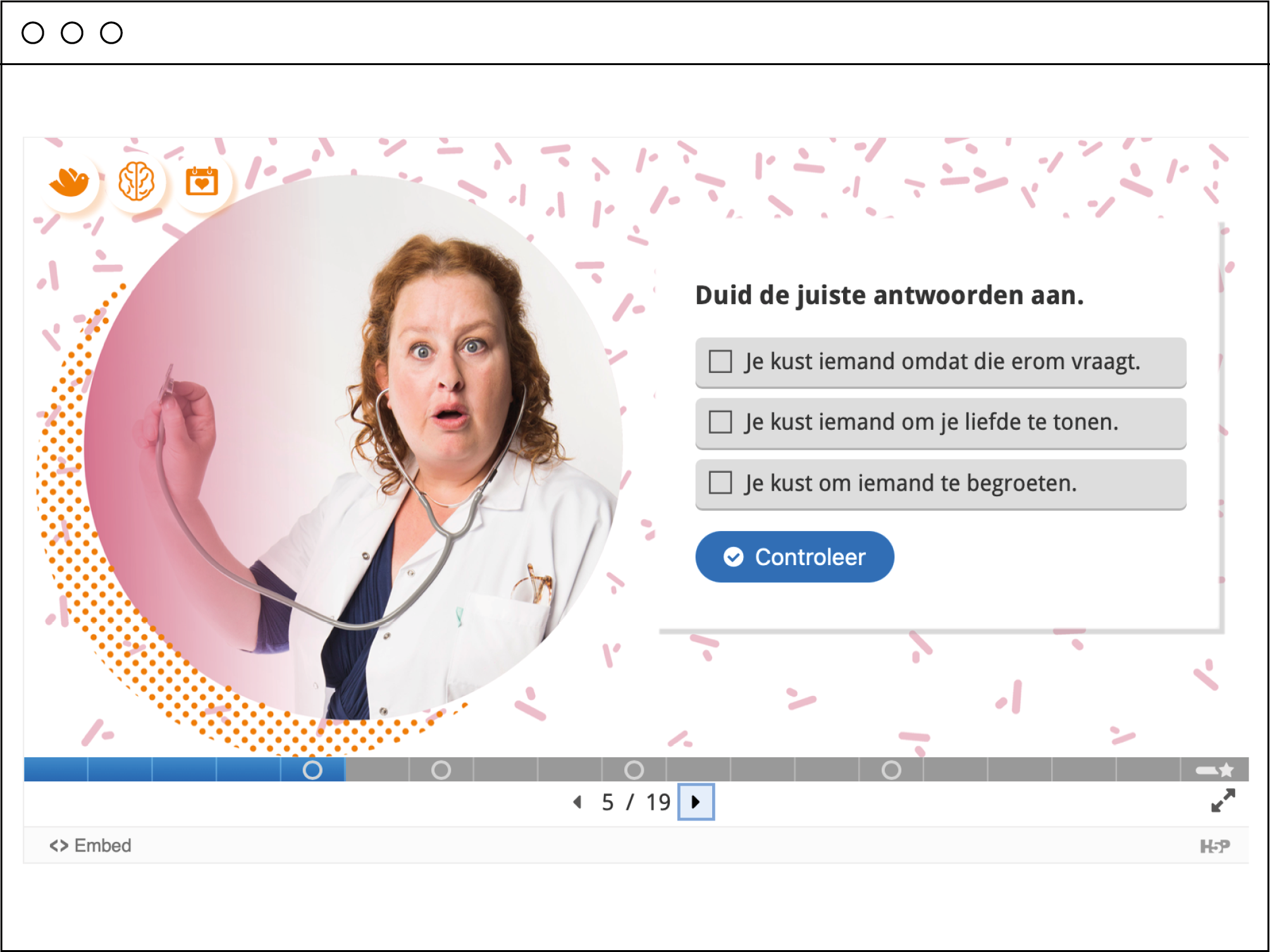Click the woman's circular photo
The width and height of the screenshot is (1270, 952).
coord(353,448)
